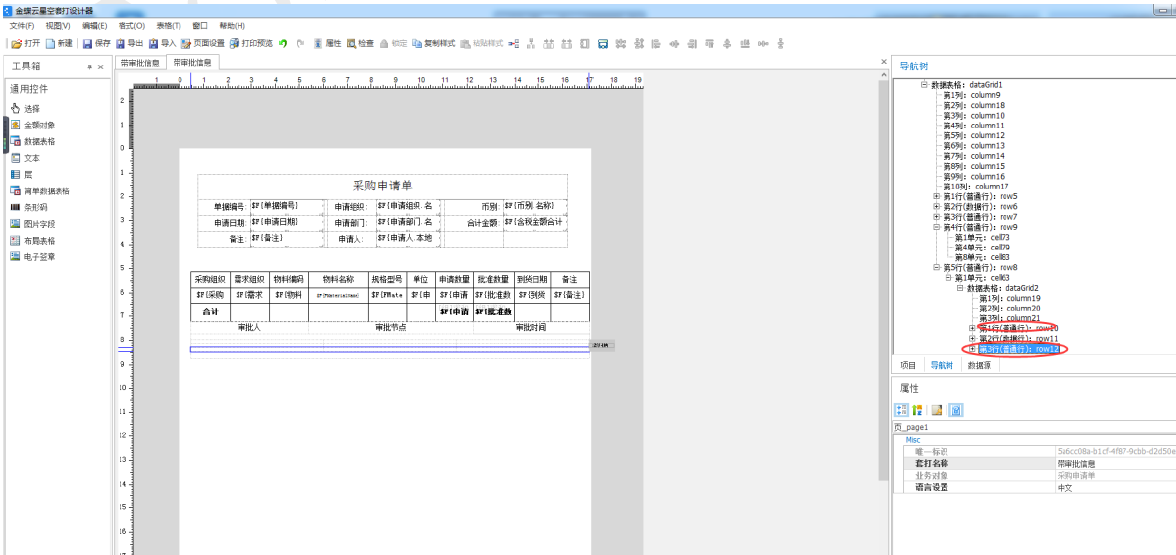Toggle alphabetical sort in properties panel

(917, 410)
